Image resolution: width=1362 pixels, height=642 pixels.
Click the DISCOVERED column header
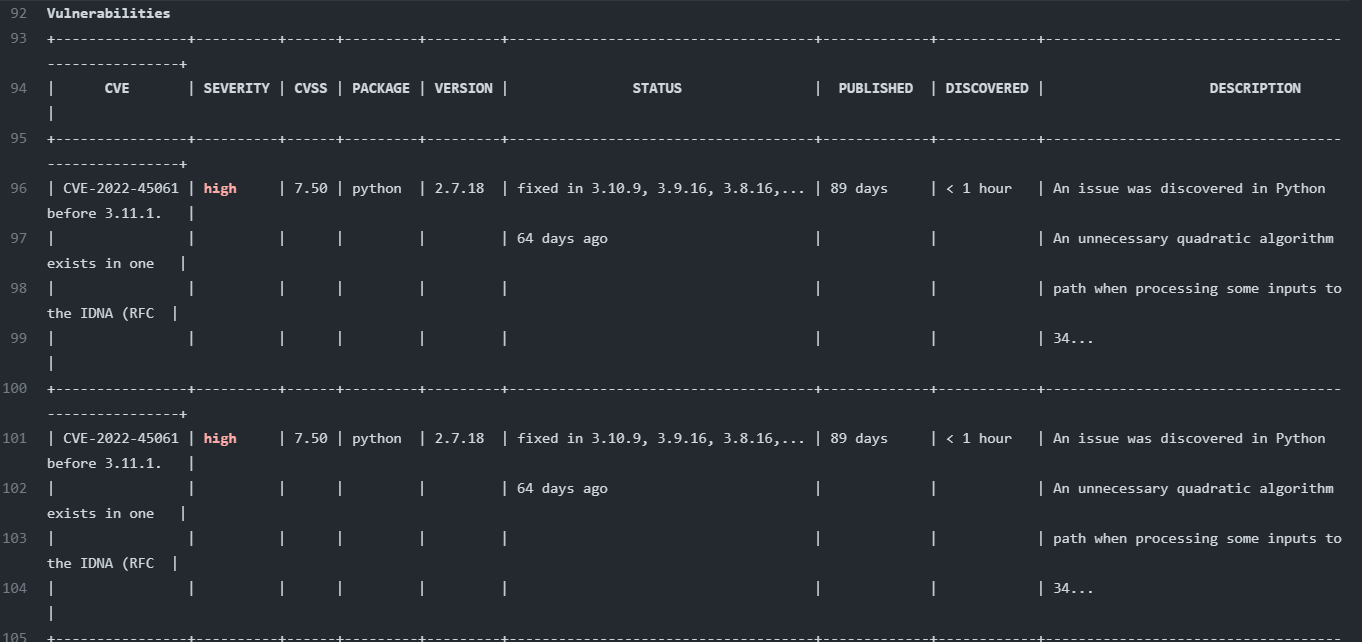click(986, 88)
